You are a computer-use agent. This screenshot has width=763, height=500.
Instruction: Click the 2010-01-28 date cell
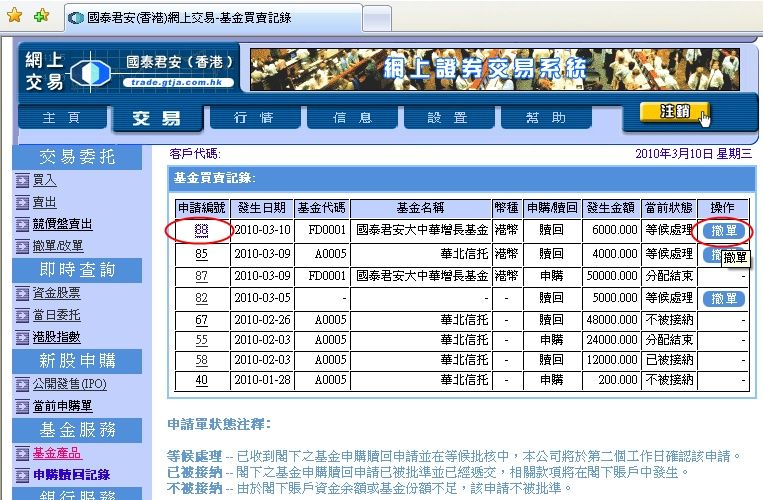point(262,380)
